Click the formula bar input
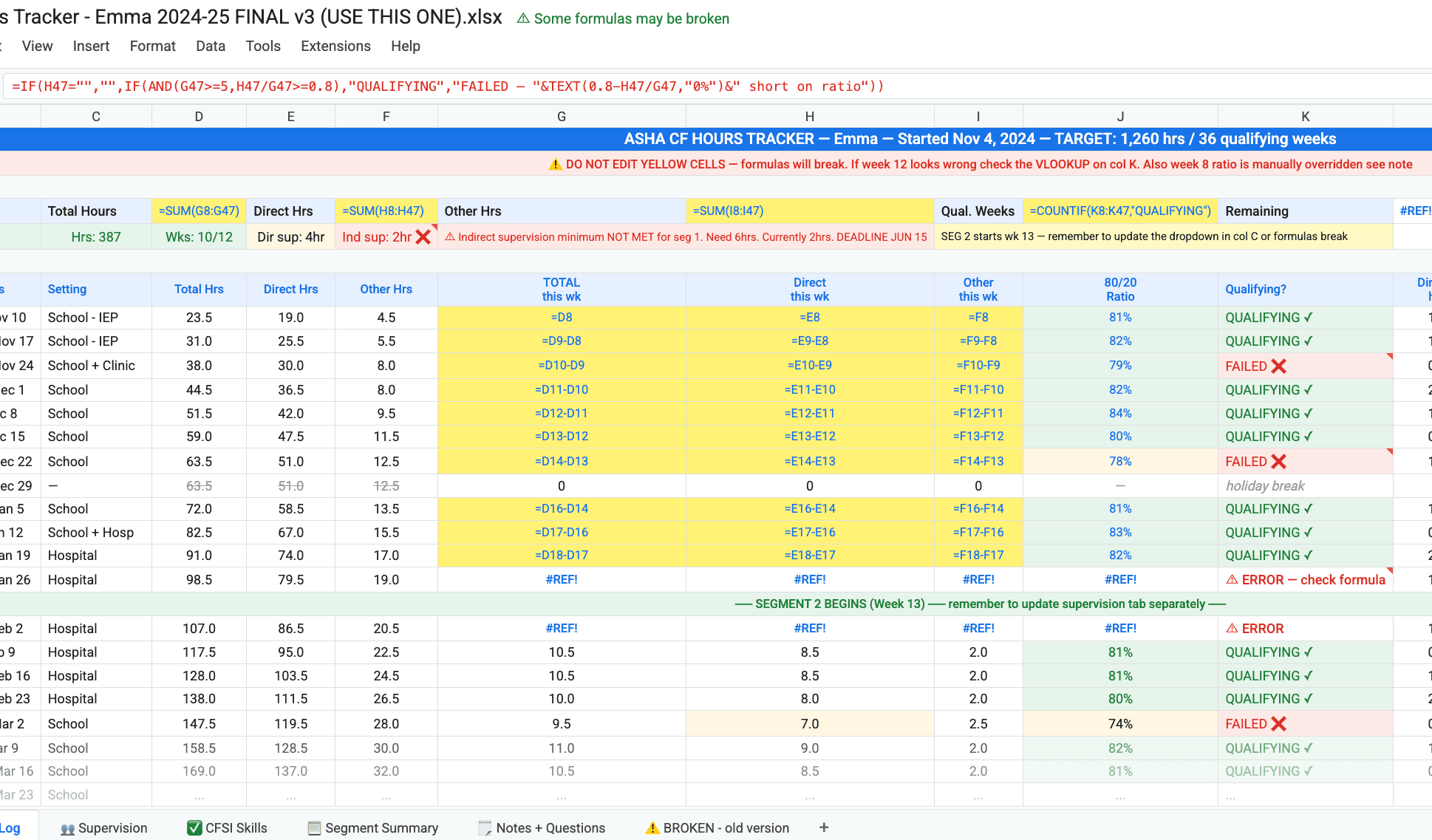1432x840 pixels. (x=717, y=86)
